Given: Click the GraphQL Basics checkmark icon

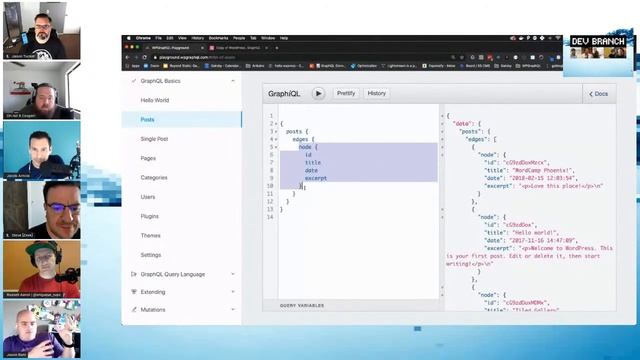Looking at the screenshot, I should [x=134, y=81].
